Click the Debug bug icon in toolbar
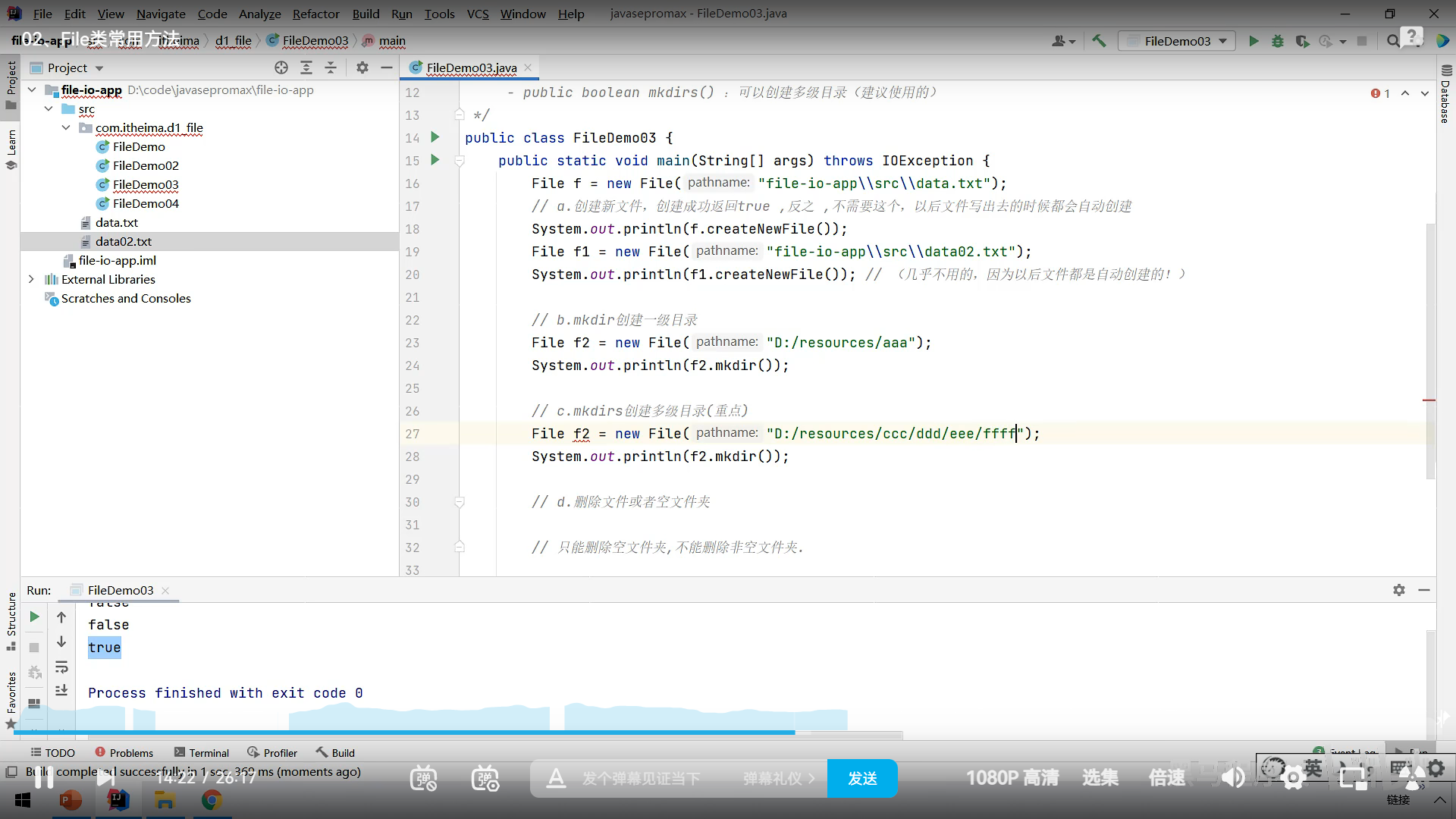Image resolution: width=1456 pixels, height=819 pixels. click(x=1278, y=41)
